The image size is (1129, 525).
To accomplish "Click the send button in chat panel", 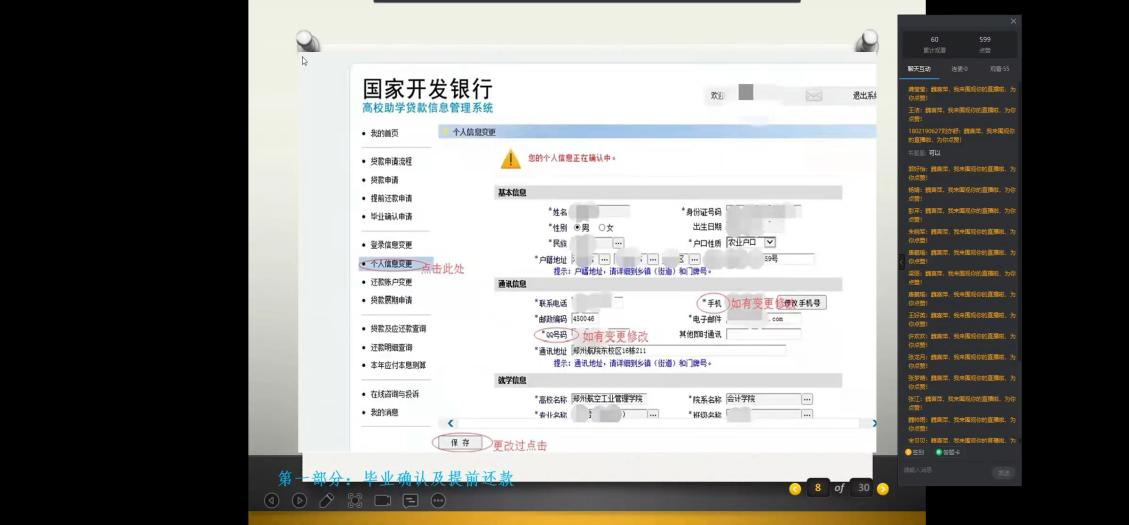I will [1003, 472].
